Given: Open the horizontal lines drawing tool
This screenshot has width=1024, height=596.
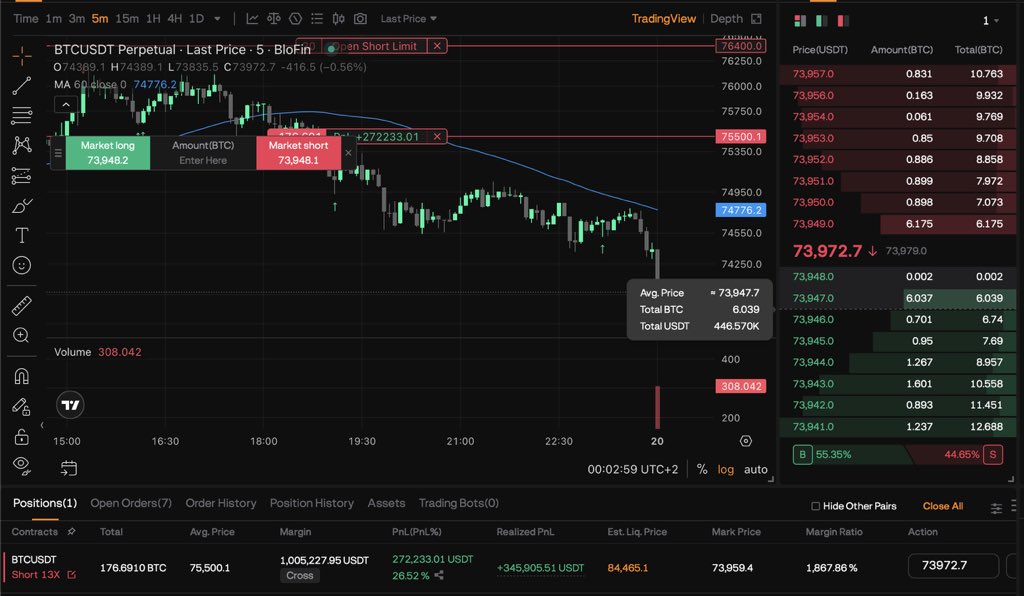Looking at the screenshot, I should [22, 116].
